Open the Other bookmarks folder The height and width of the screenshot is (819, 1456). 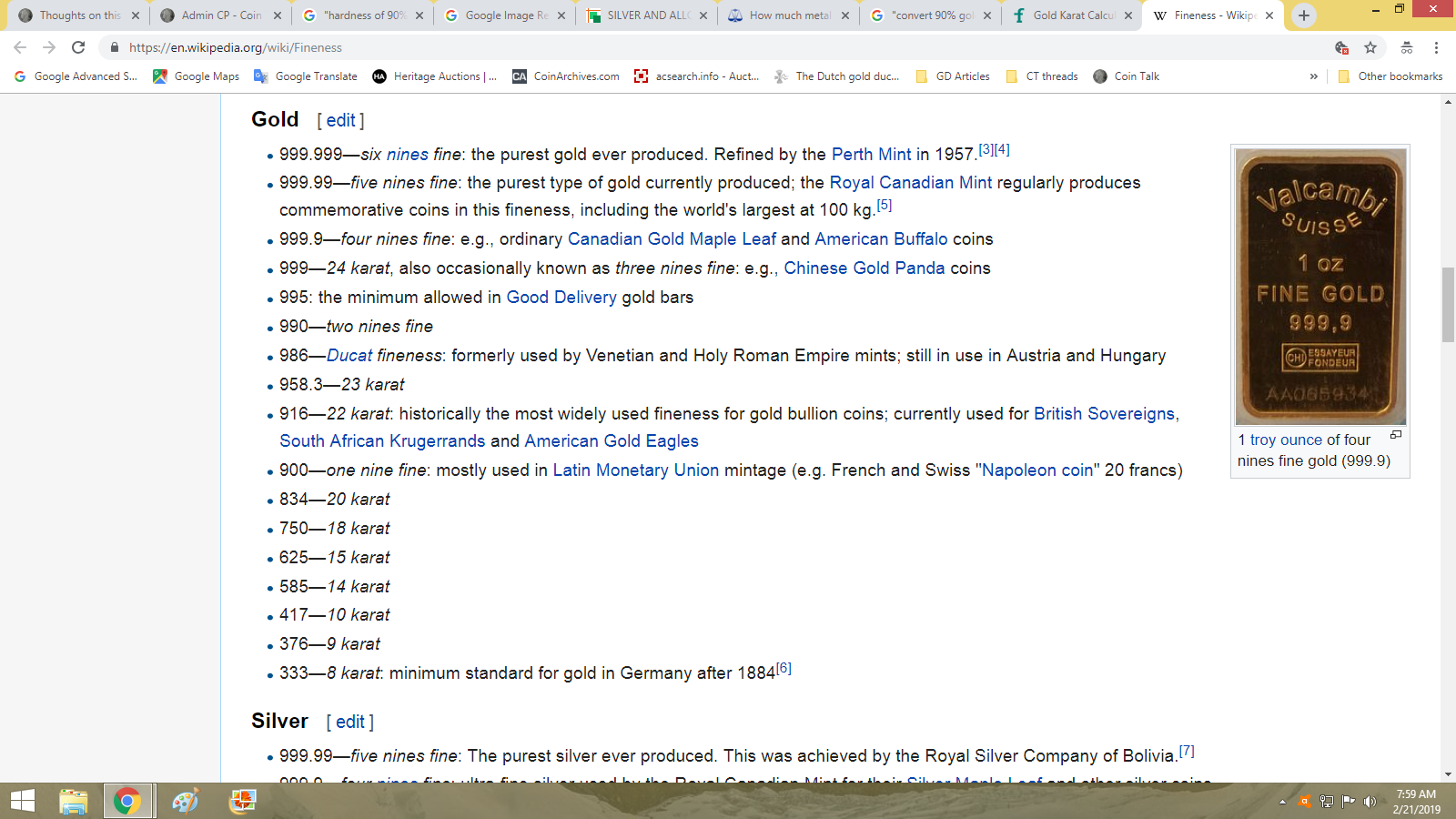pyautogui.click(x=1390, y=76)
